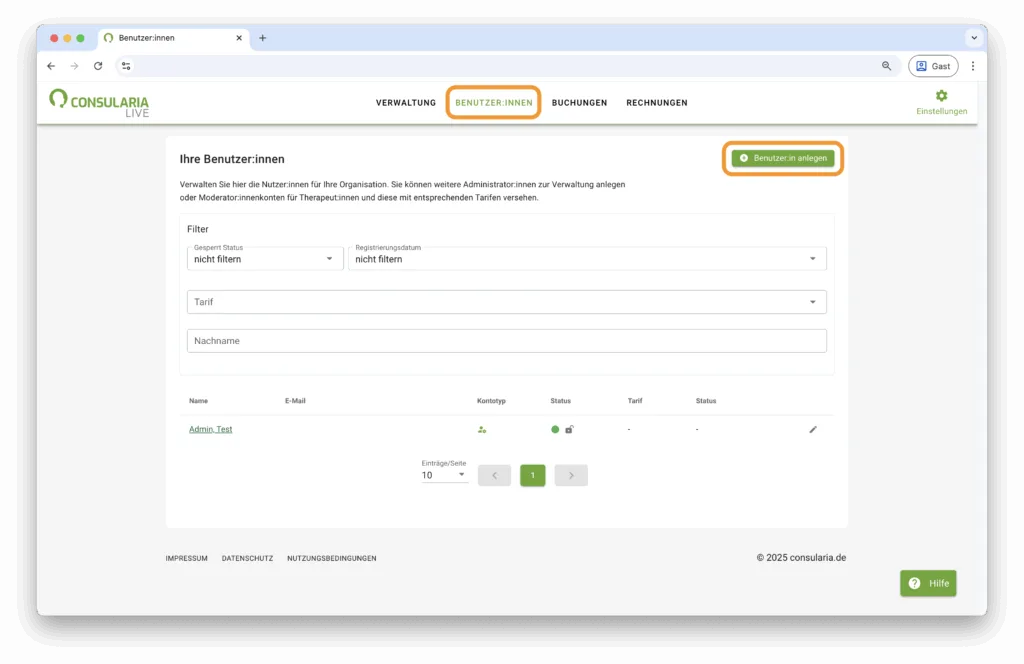Screen dimensions: 1024x664
Task: Click the account type icon in Kontotyp column
Action: pyautogui.click(x=482, y=429)
